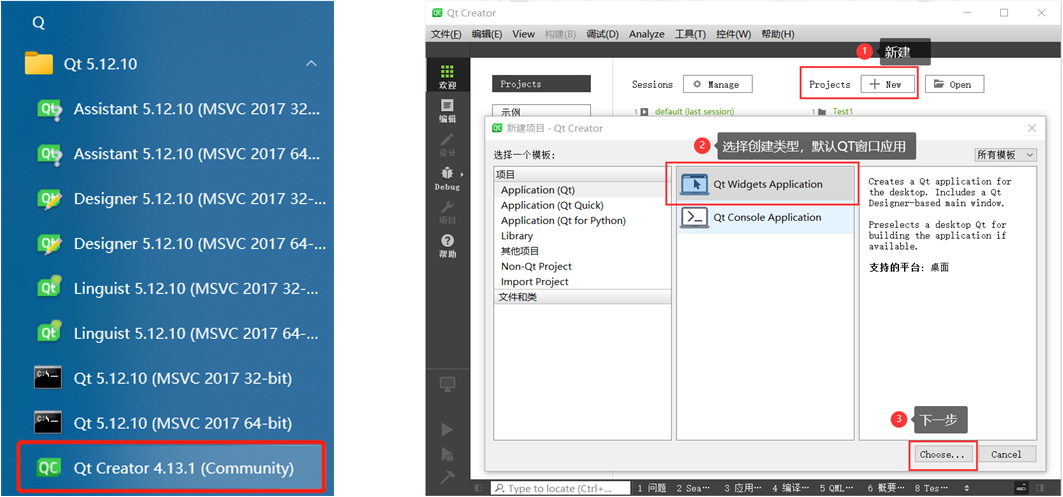
Task: Open the 控件(W) menu
Action: point(734,34)
